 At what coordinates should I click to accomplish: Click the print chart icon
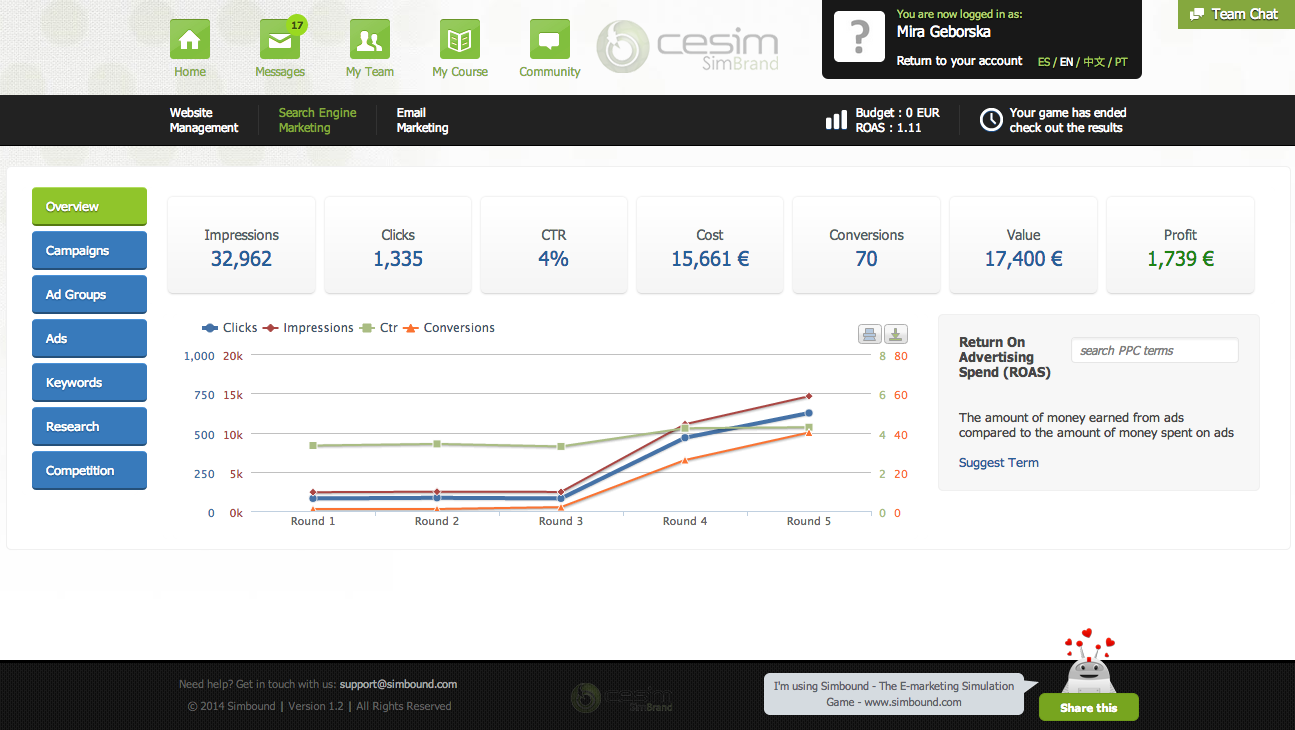pyautogui.click(x=869, y=334)
